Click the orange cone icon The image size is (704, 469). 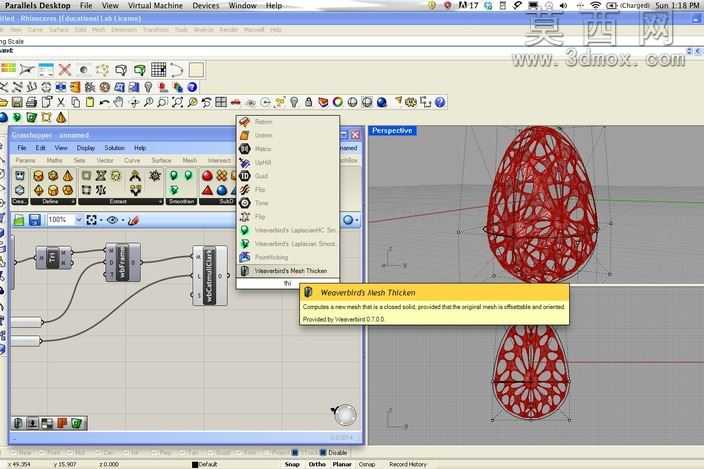point(61,118)
